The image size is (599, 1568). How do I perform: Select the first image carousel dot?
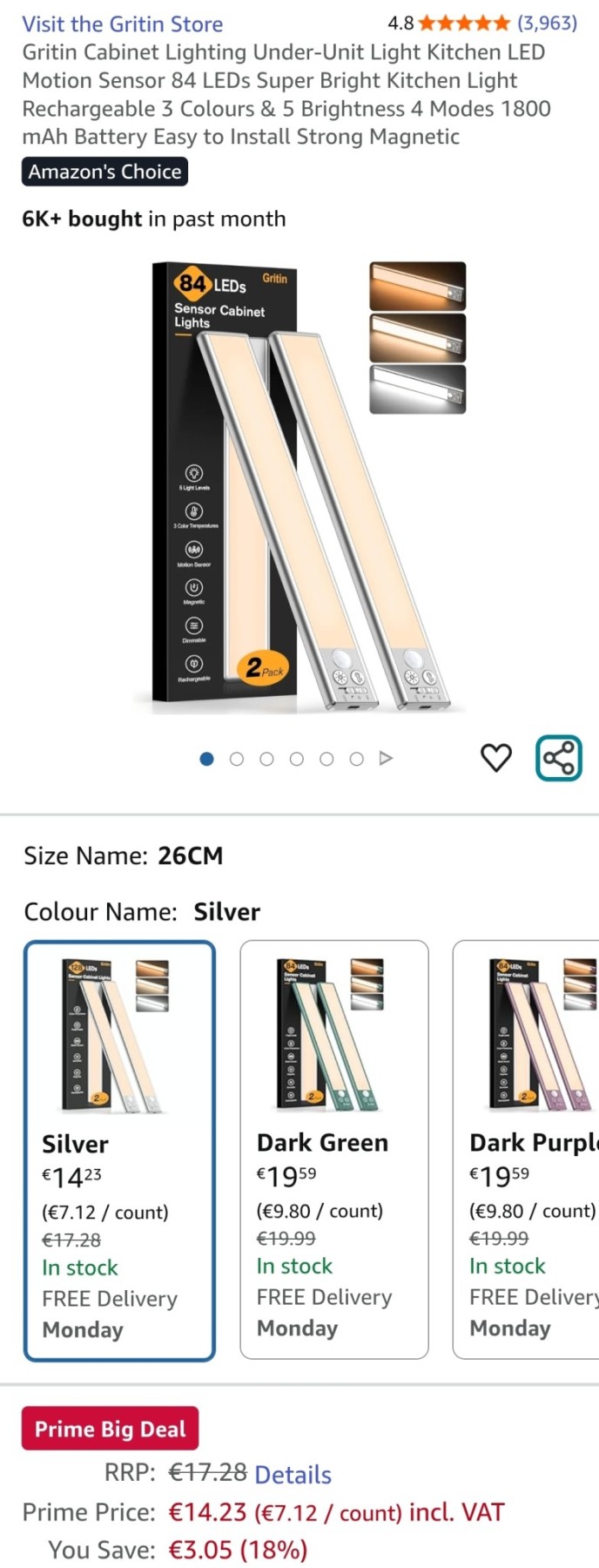click(206, 759)
